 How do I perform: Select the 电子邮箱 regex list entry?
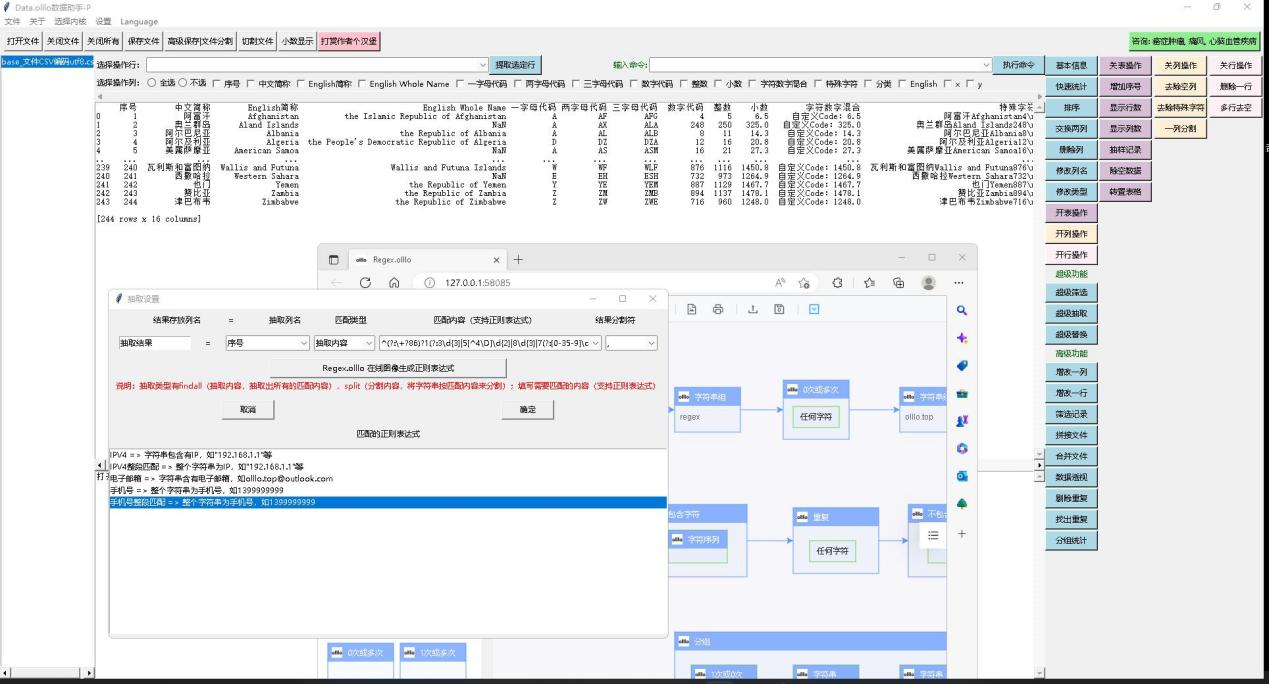[220, 479]
